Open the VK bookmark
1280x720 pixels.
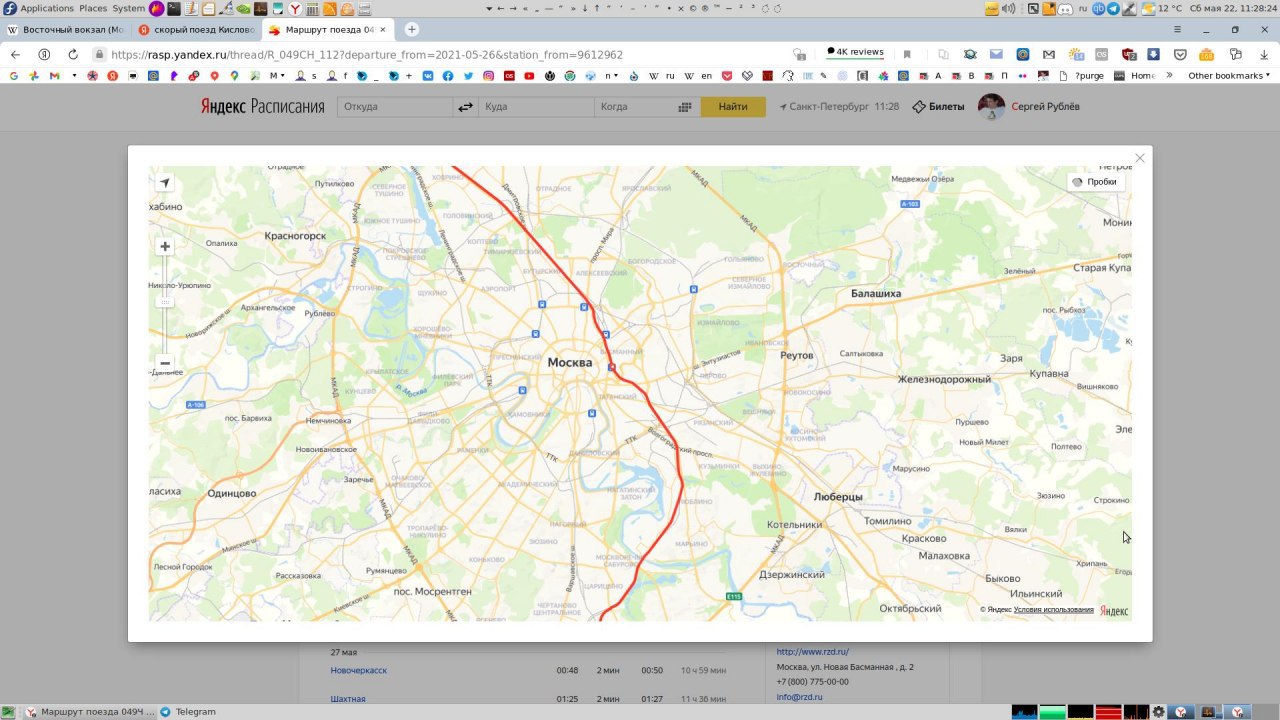(427, 76)
